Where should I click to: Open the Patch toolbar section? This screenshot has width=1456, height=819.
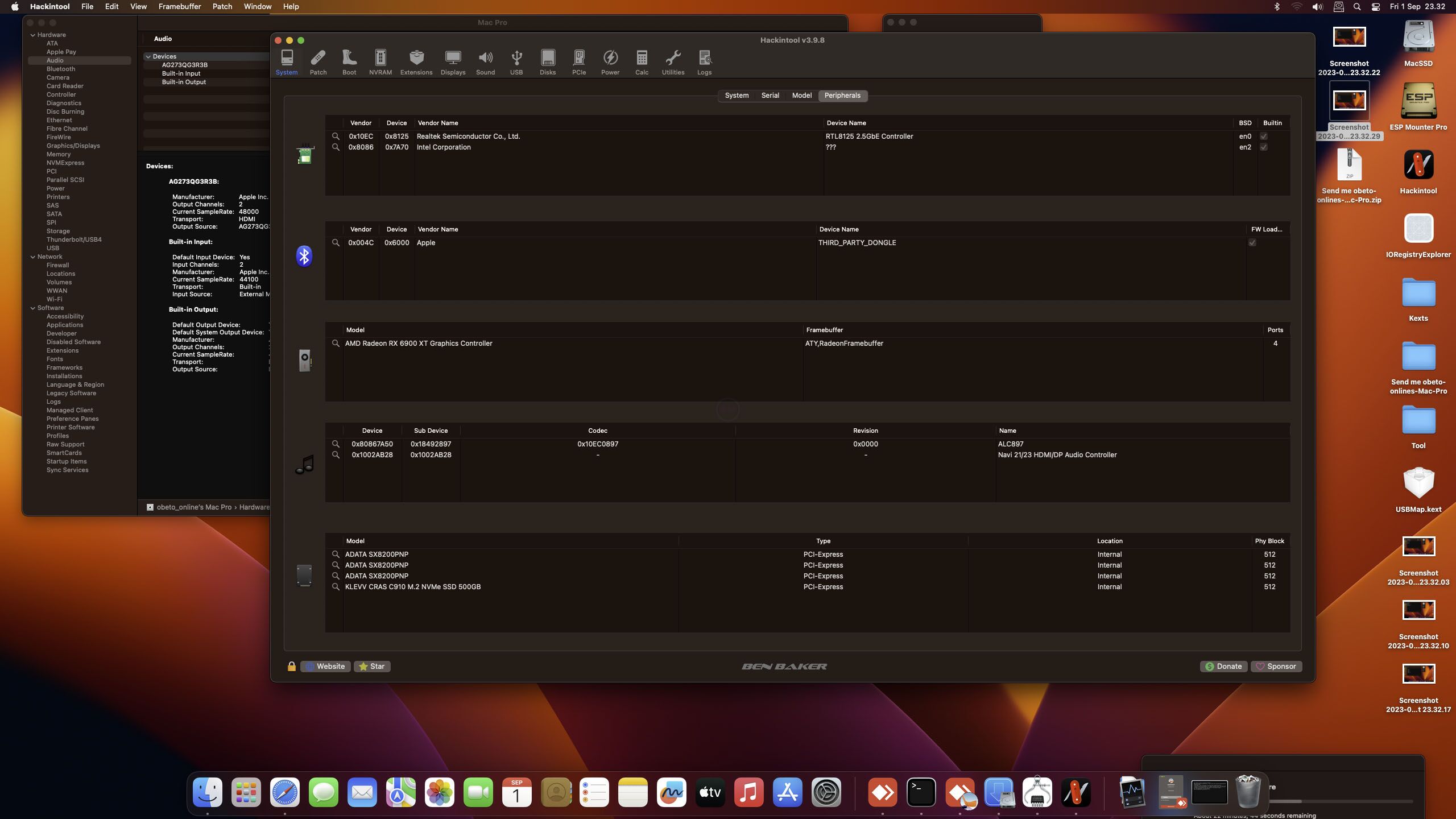pos(318,61)
